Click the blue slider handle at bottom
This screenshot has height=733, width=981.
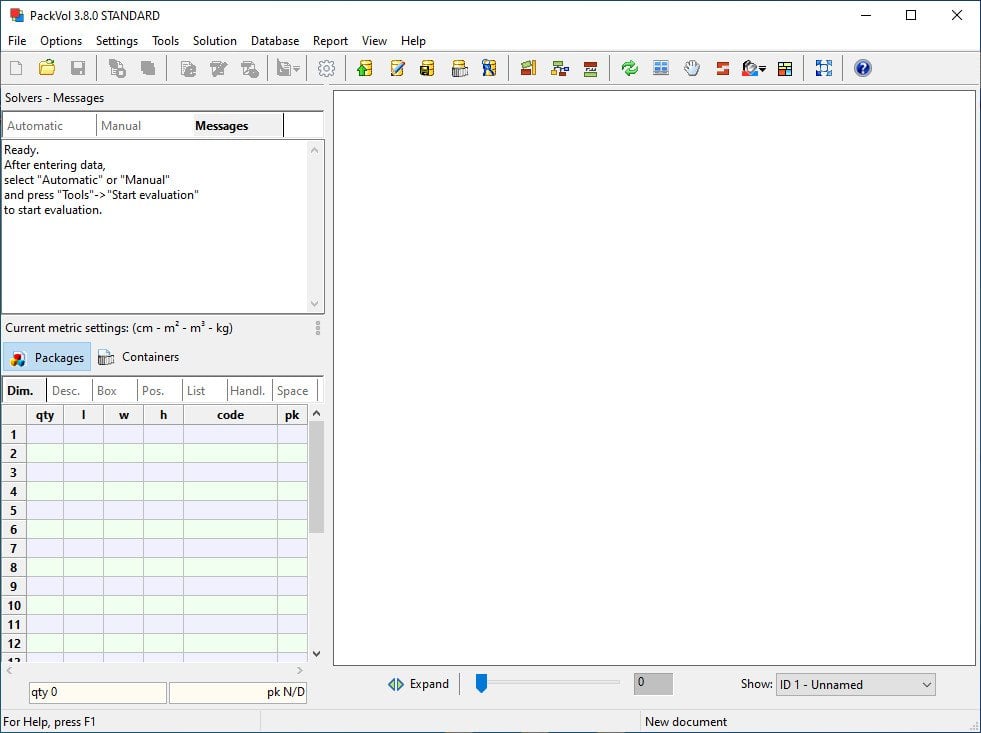point(481,683)
